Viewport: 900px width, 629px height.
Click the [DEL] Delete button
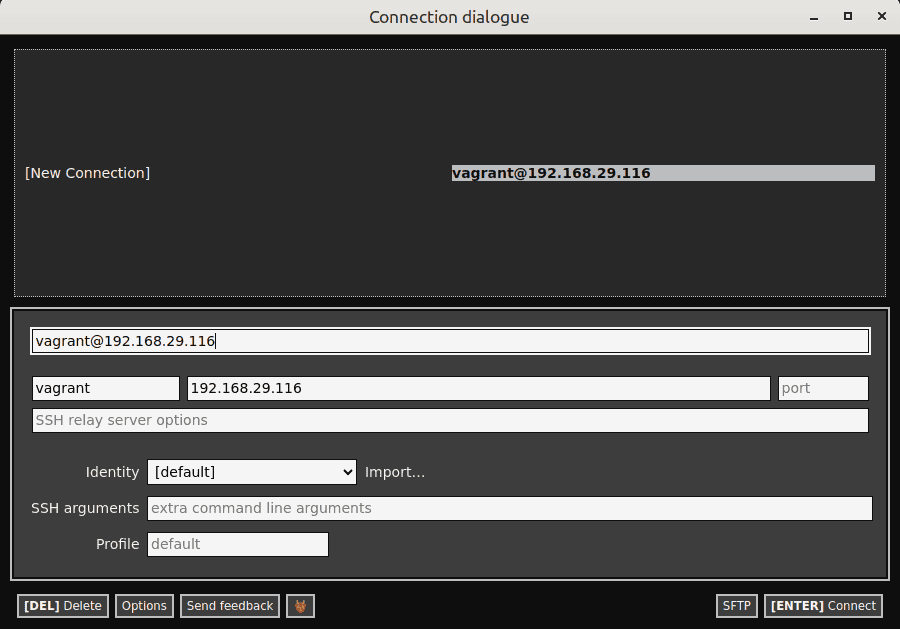point(63,606)
